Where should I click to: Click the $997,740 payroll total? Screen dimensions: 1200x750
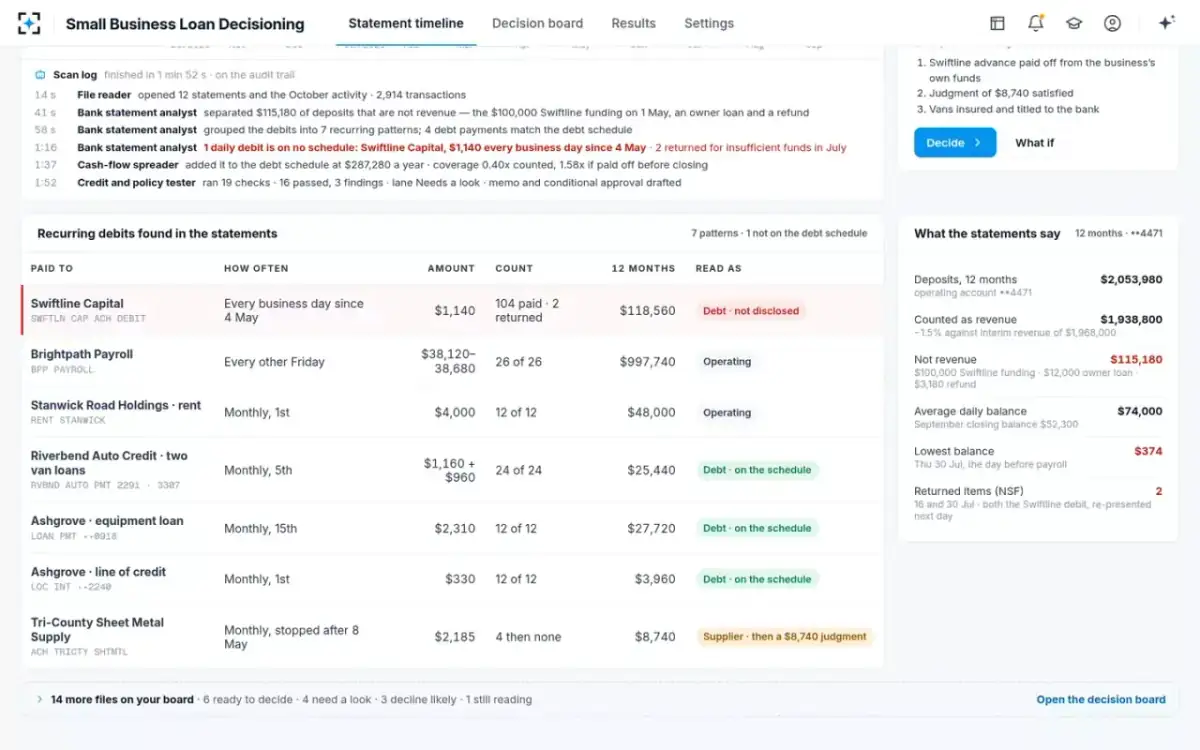click(x=647, y=362)
